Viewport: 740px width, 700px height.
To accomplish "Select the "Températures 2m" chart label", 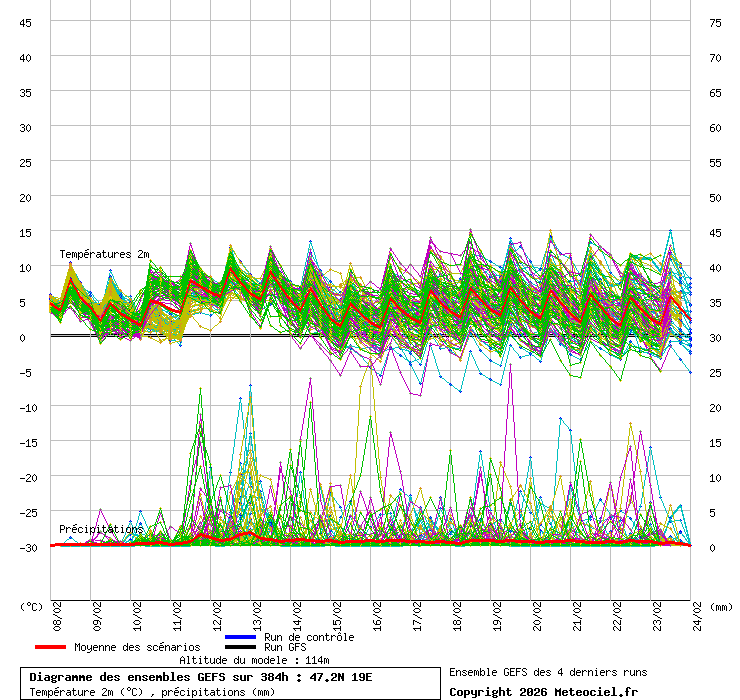I will tap(104, 255).
